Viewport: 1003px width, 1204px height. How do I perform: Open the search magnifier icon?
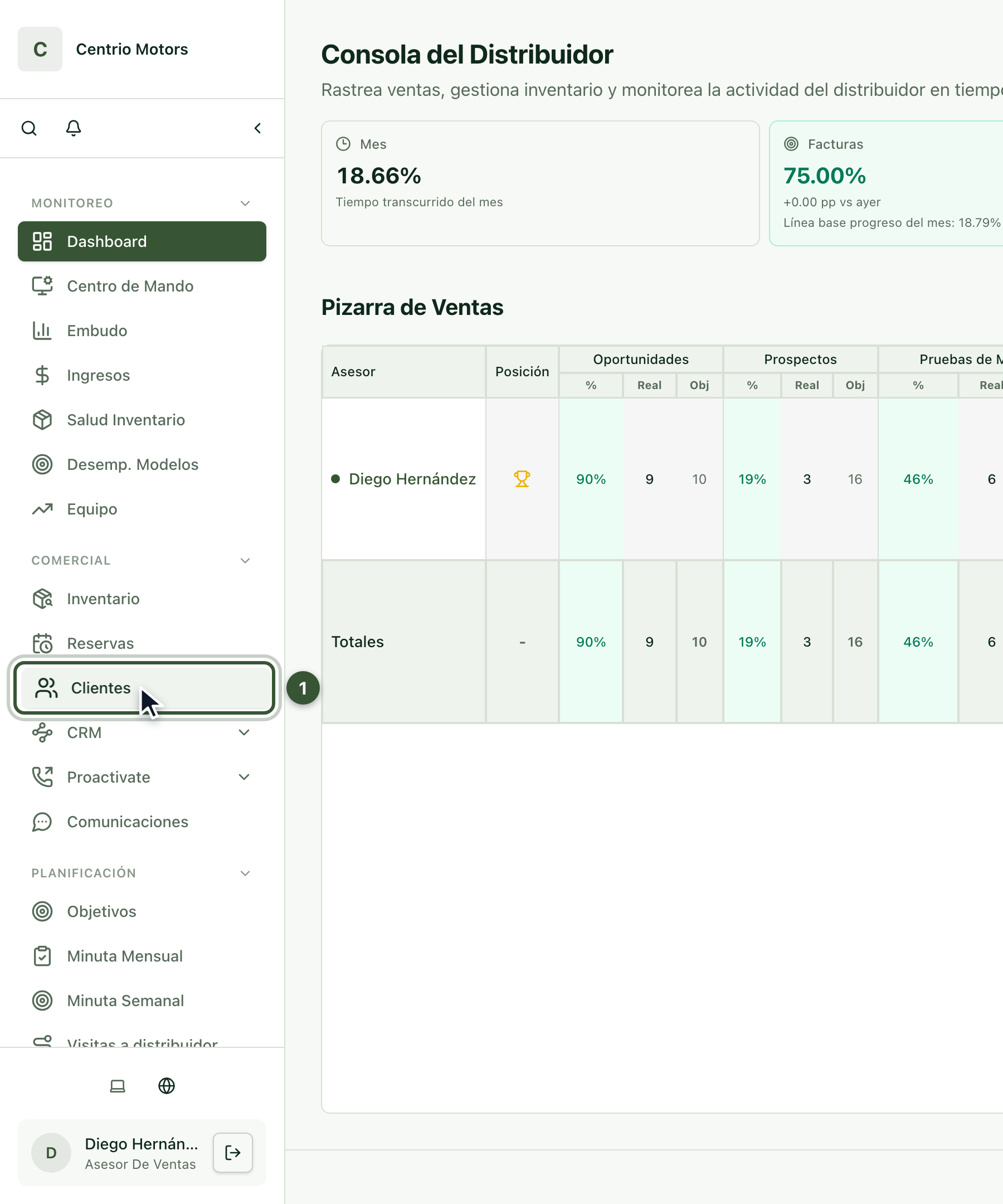pyautogui.click(x=29, y=128)
